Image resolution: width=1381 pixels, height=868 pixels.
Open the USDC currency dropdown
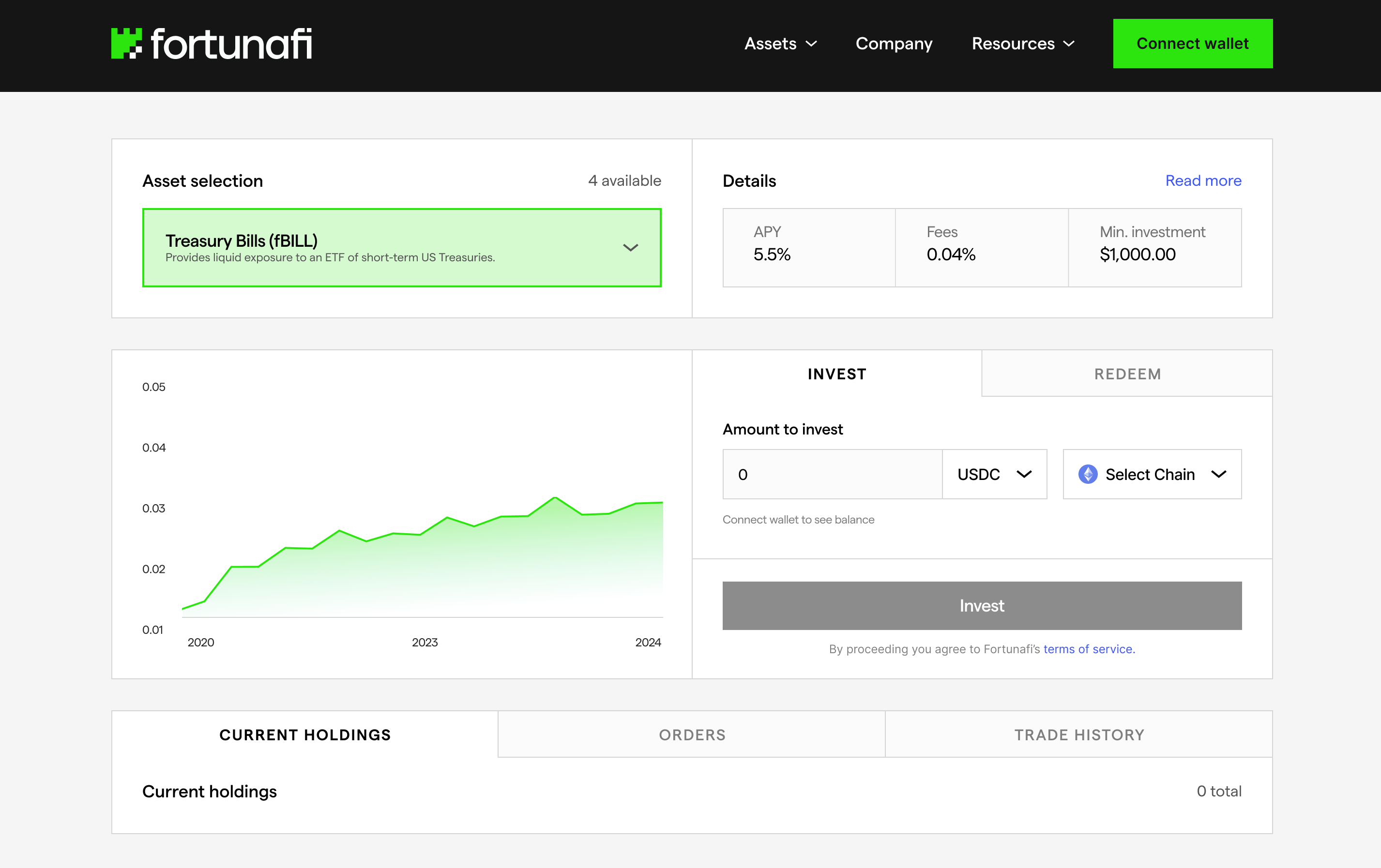(x=994, y=474)
